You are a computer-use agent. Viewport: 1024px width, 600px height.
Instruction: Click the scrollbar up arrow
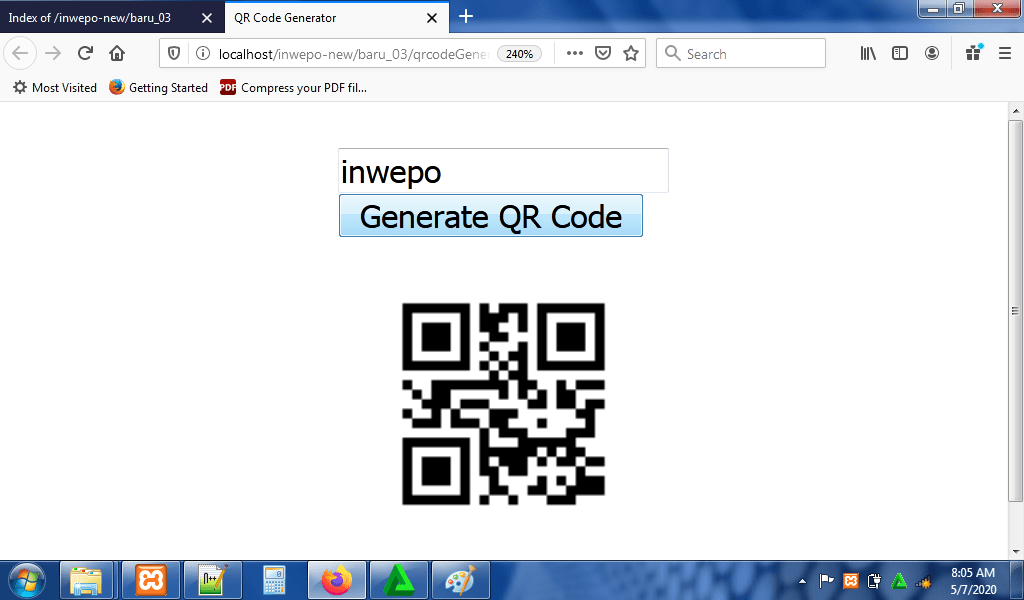click(1016, 111)
